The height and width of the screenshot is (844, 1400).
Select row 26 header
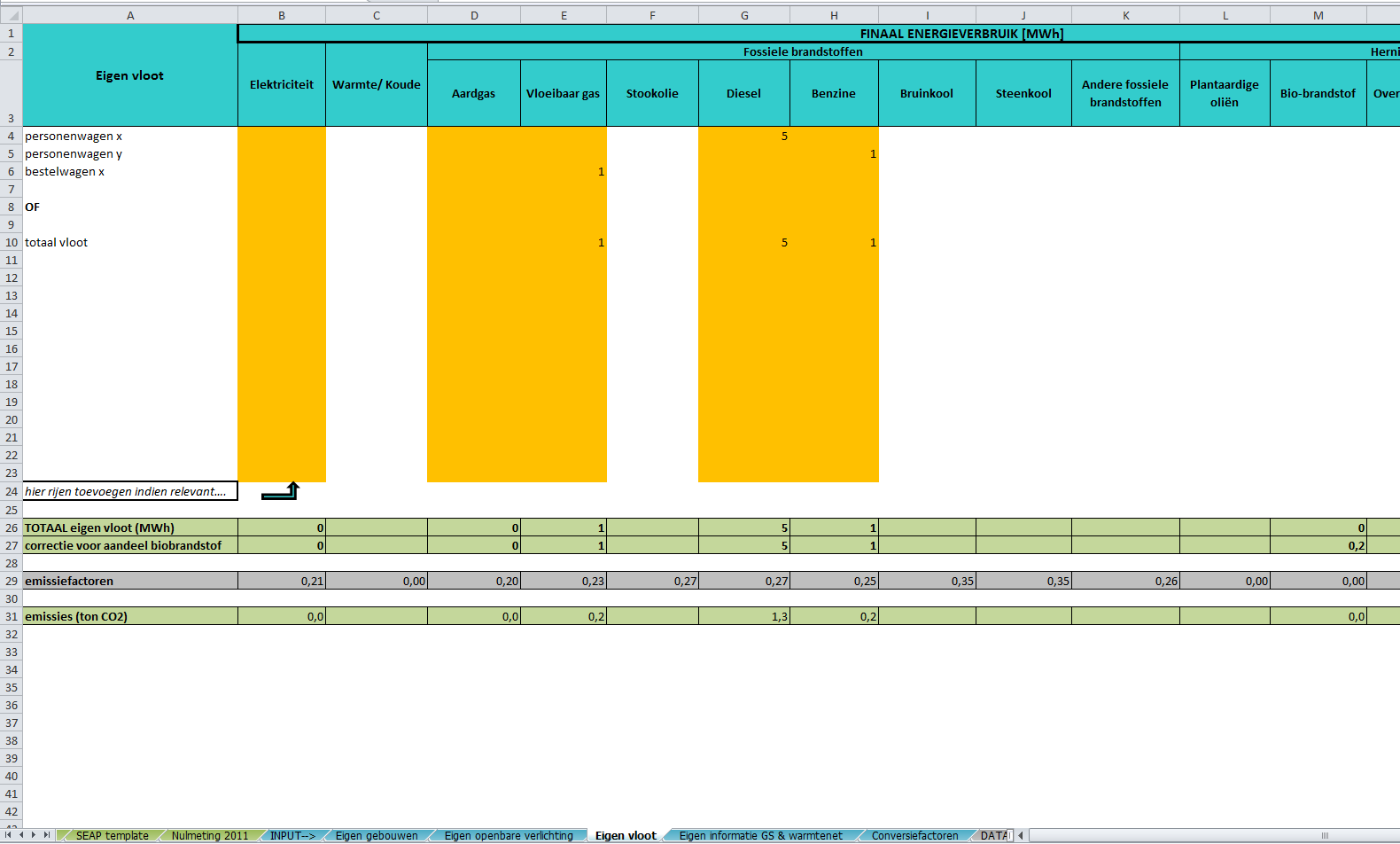(12, 527)
